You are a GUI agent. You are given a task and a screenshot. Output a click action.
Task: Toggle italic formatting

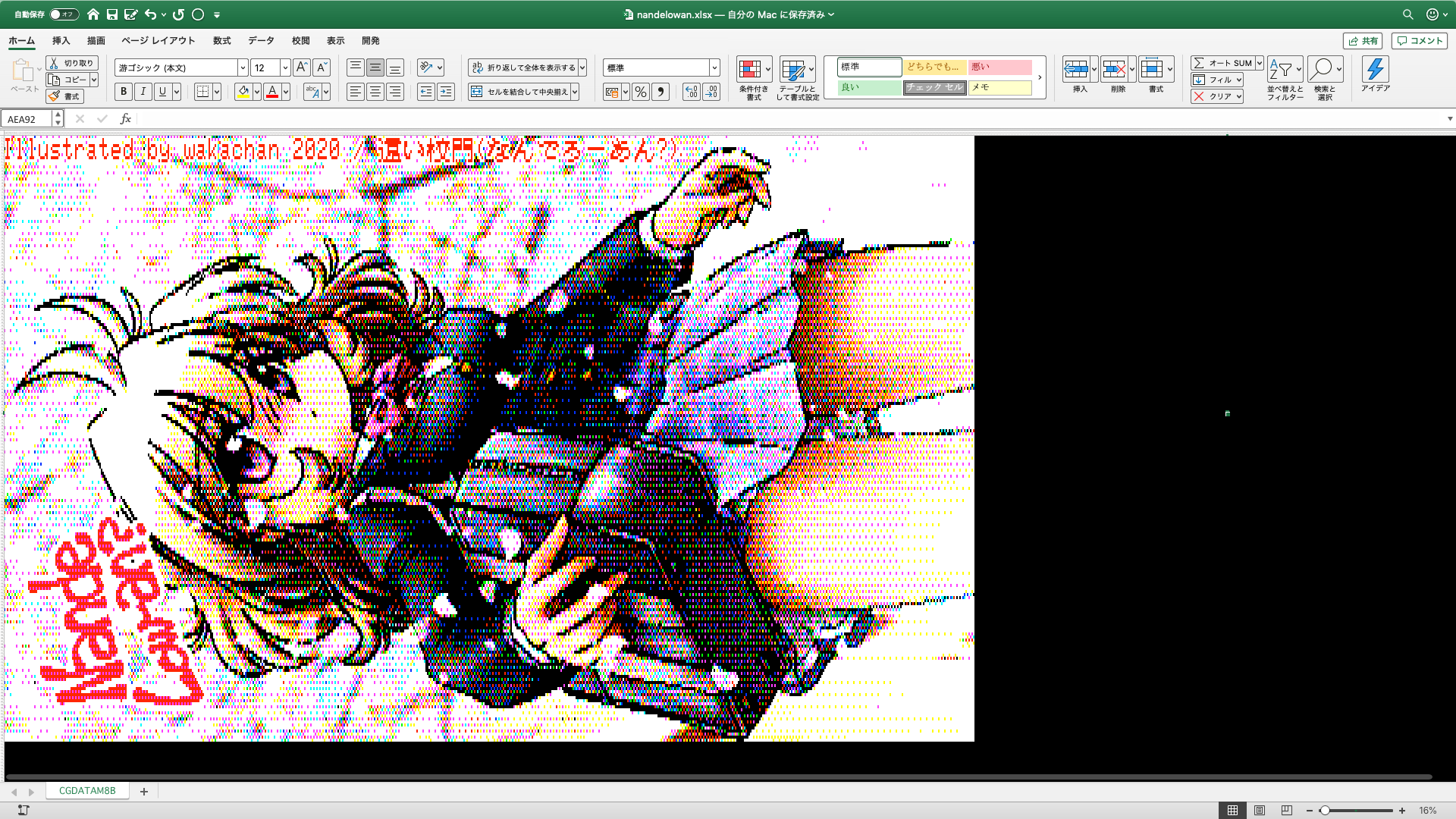pyautogui.click(x=143, y=92)
